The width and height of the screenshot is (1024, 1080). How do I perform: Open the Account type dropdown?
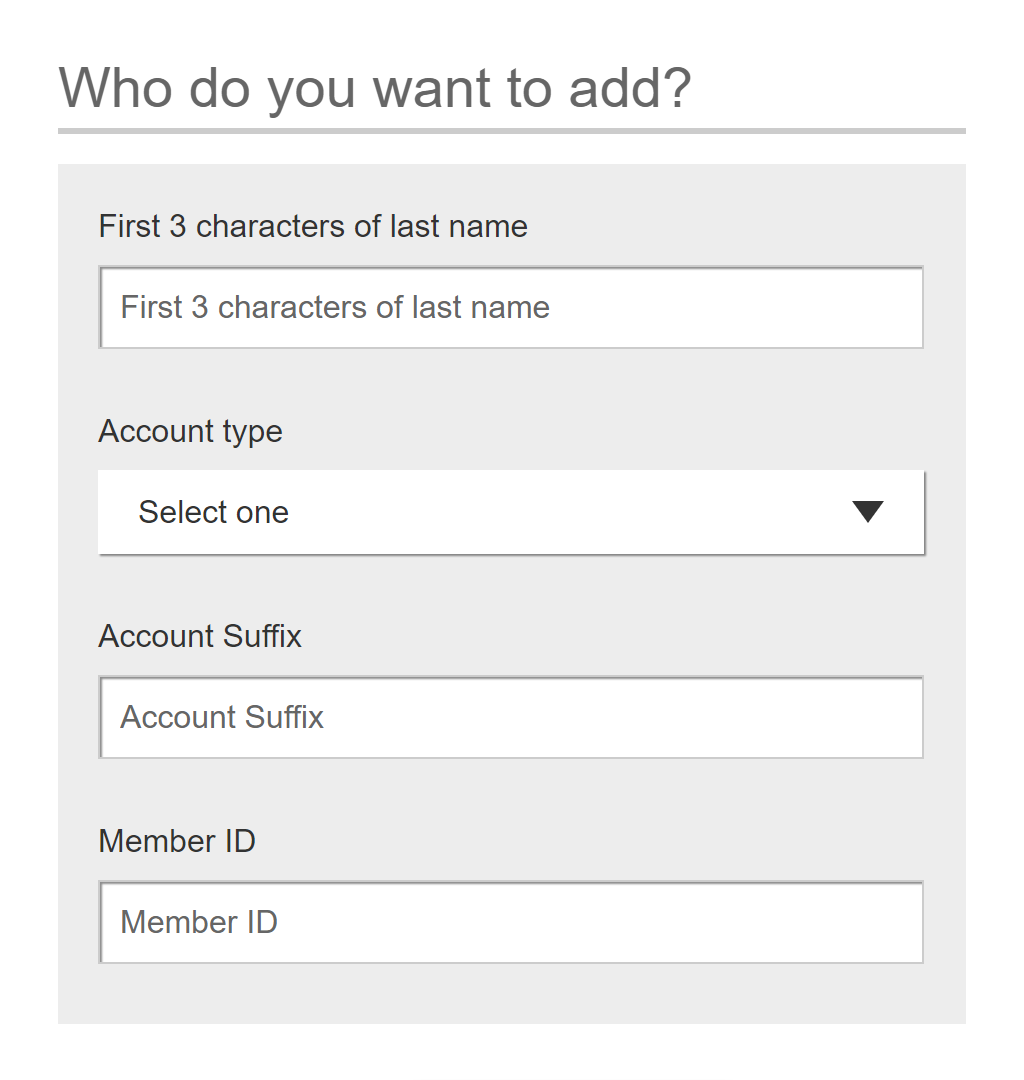click(511, 512)
